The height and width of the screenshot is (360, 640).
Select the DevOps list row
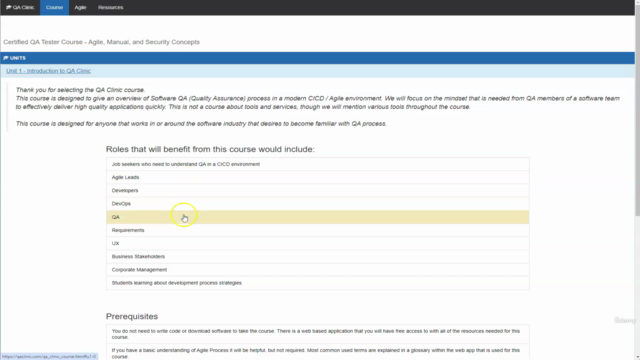click(318, 204)
